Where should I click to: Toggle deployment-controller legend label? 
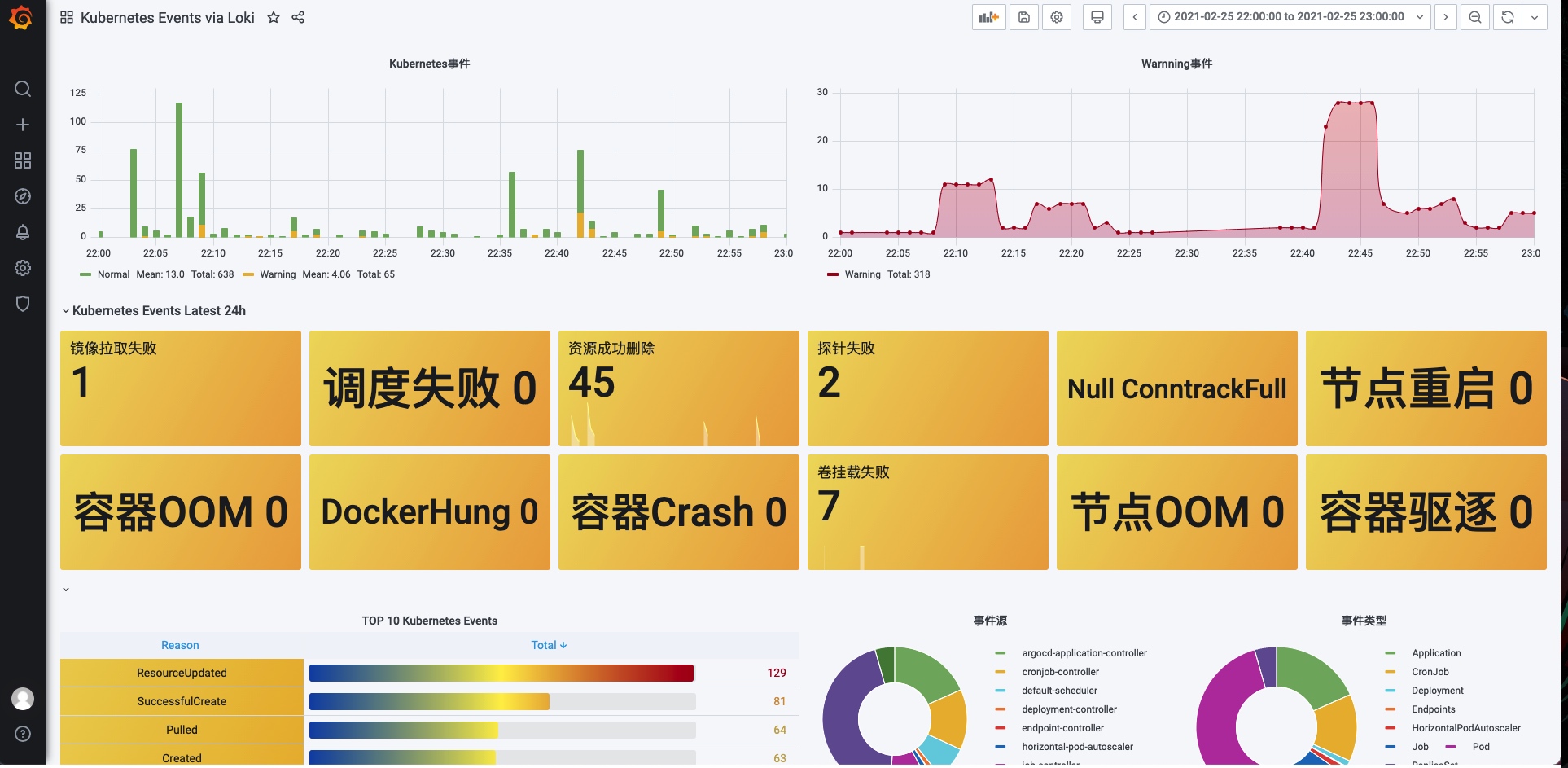[x=1069, y=709]
